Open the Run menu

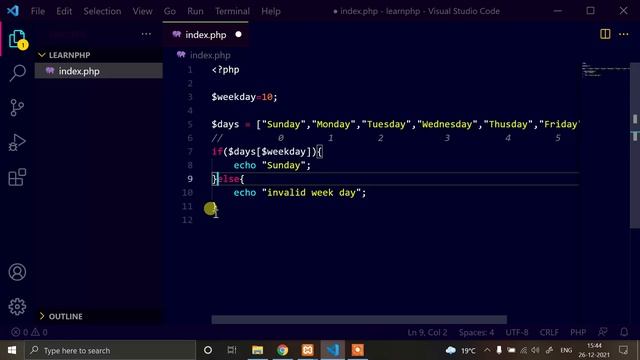[x=196, y=11]
